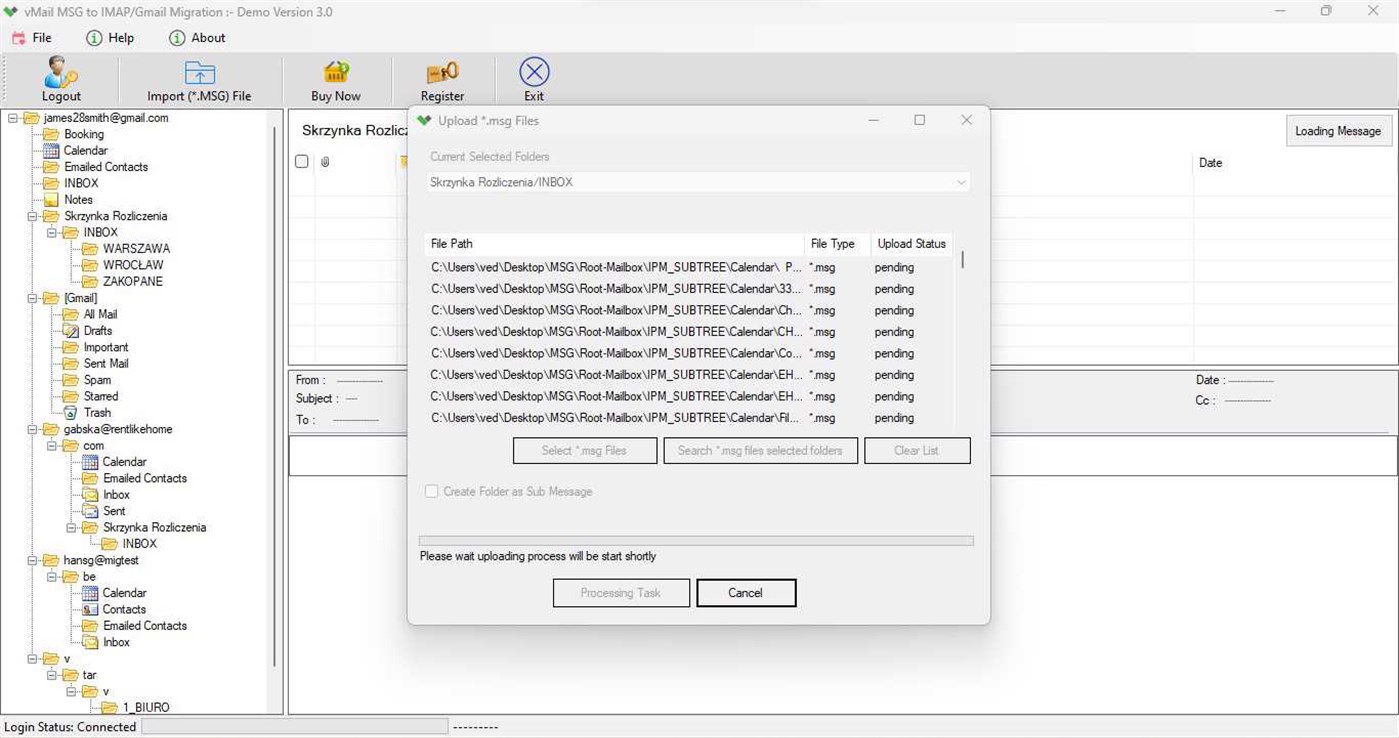
Task: Open the WARSZAWA folder
Action: point(136,249)
